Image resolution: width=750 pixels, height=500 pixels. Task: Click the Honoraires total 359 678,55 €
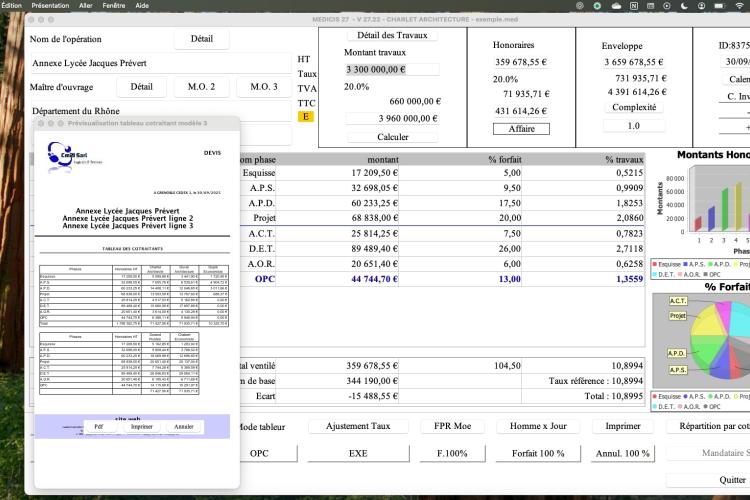coord(521,62)
